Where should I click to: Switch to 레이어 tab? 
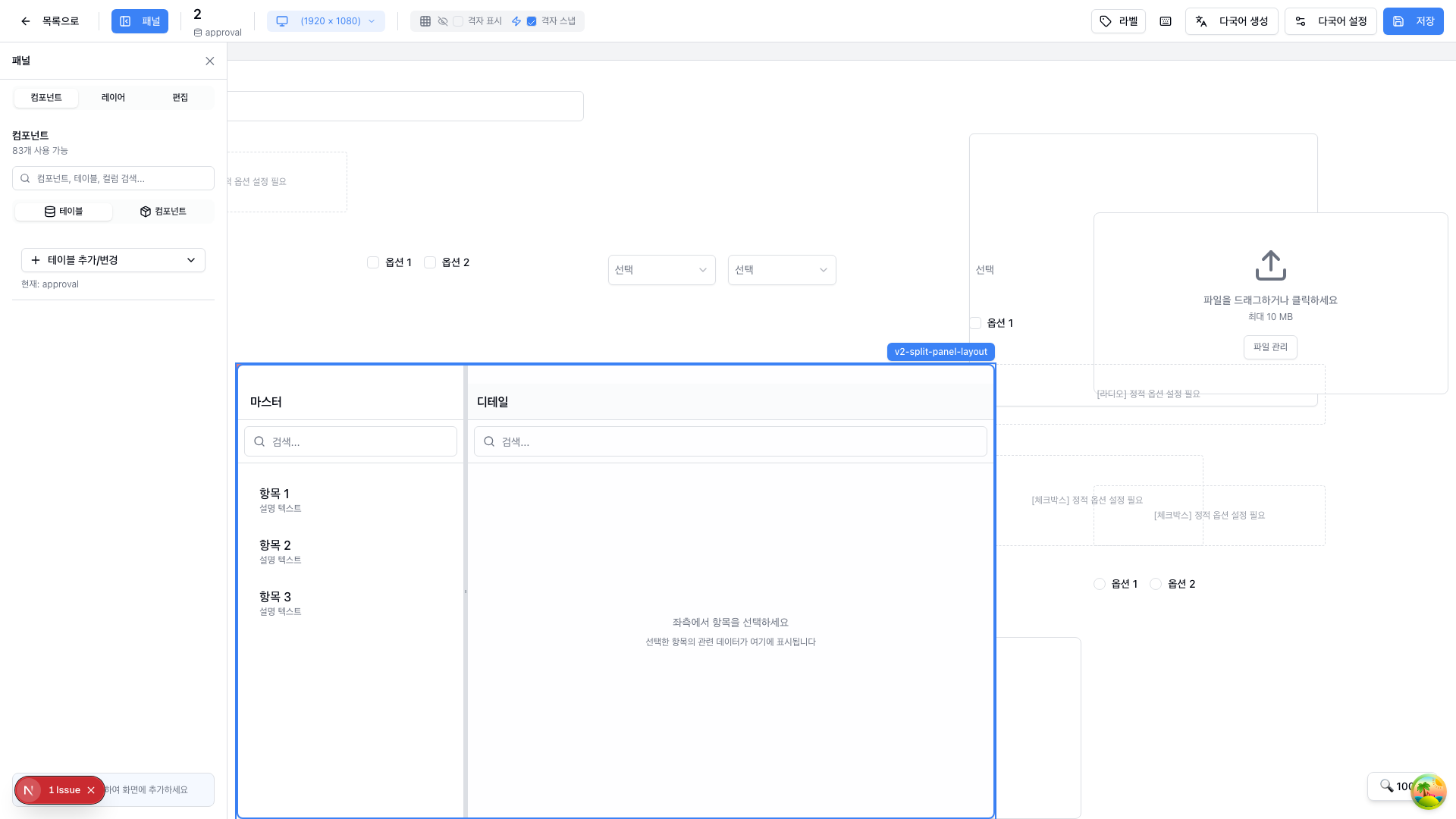[x=113, y=98]
